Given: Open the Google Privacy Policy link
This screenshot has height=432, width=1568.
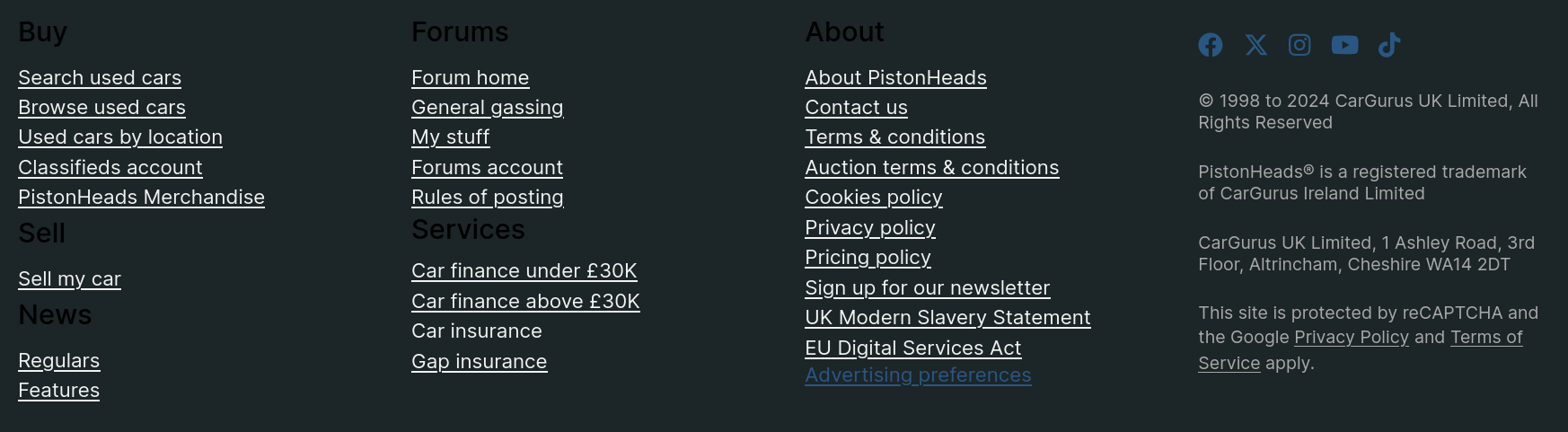Looking at the screenshot, I should point(1351,338).
